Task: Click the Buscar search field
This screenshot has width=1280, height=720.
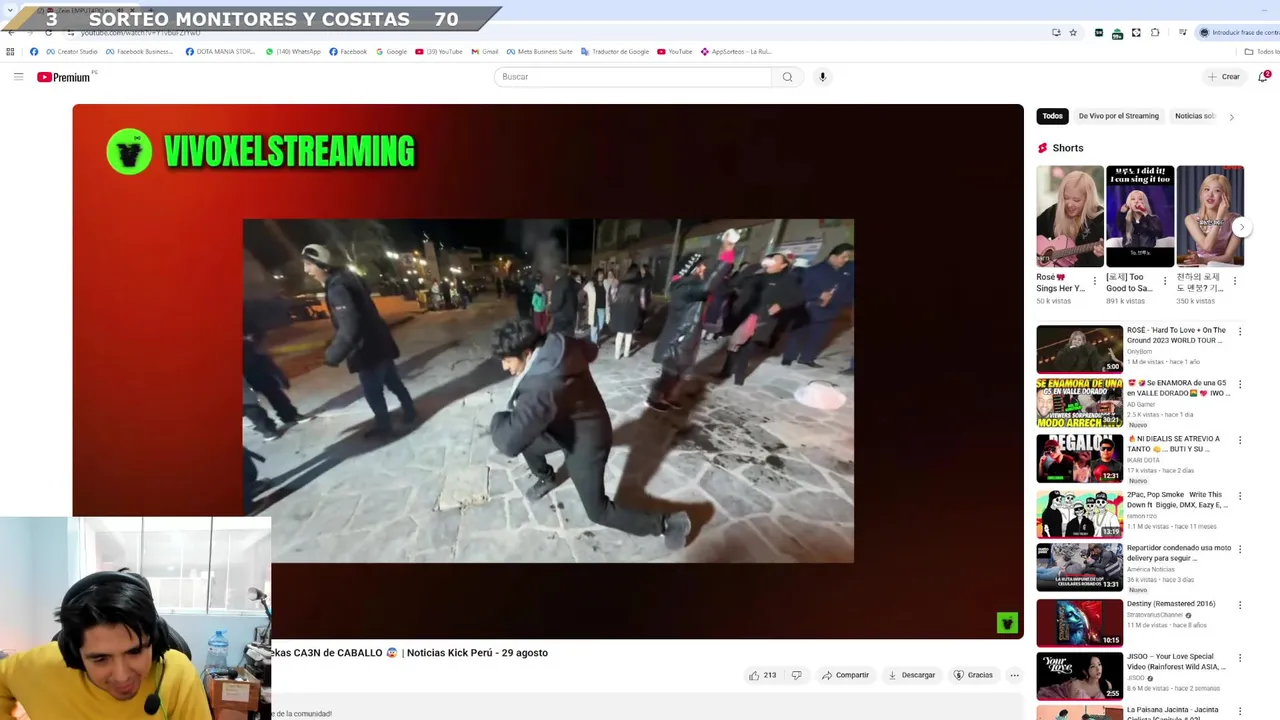Action: coord(632,77)
